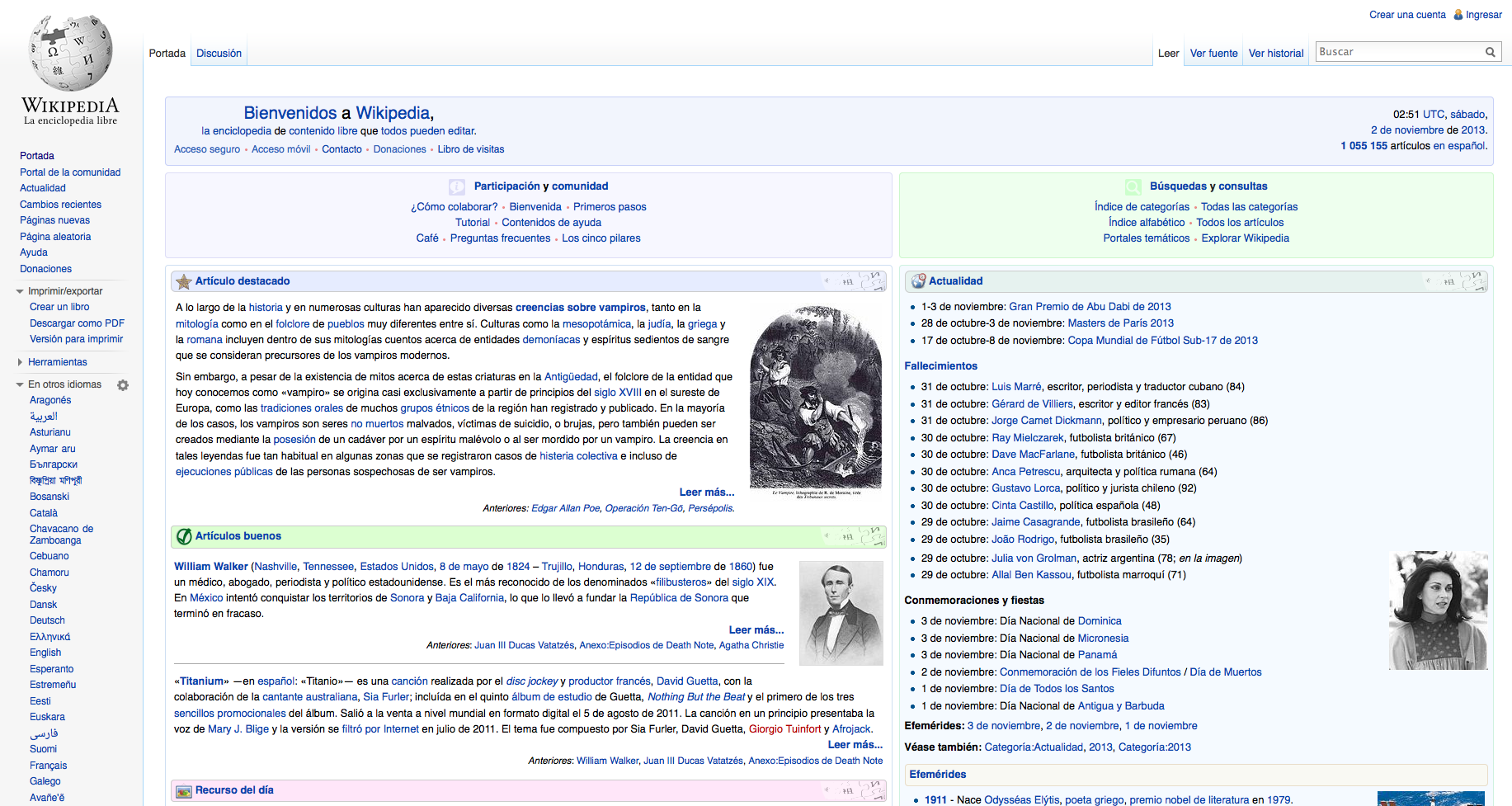Open Gran Premio de Abu Dabi de 2013
The height and width of the screenshot is (806, 1512).
(x=1090, y=307)
